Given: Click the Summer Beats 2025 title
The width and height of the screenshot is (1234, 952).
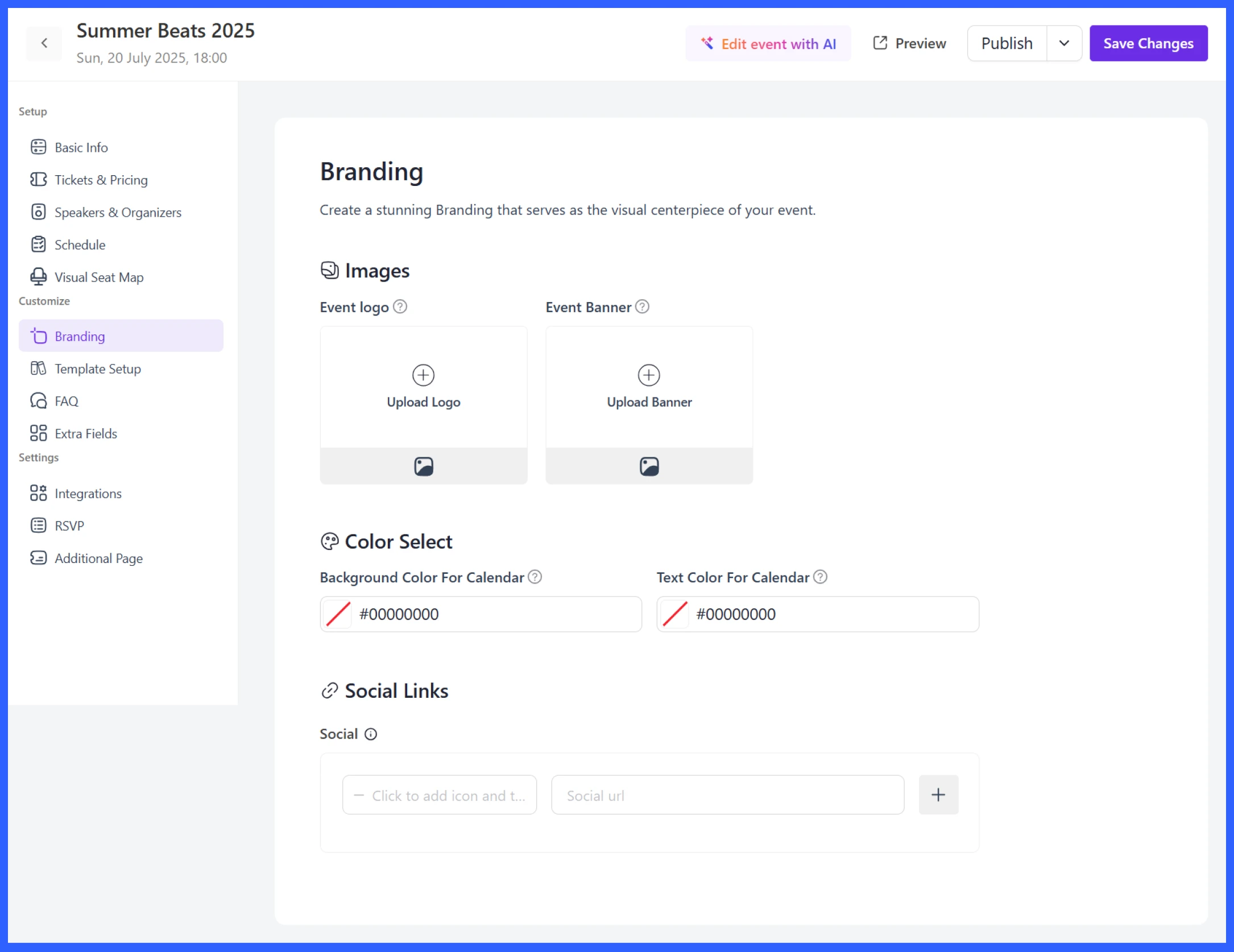Looking at the screenshot, I should point(165,31).
